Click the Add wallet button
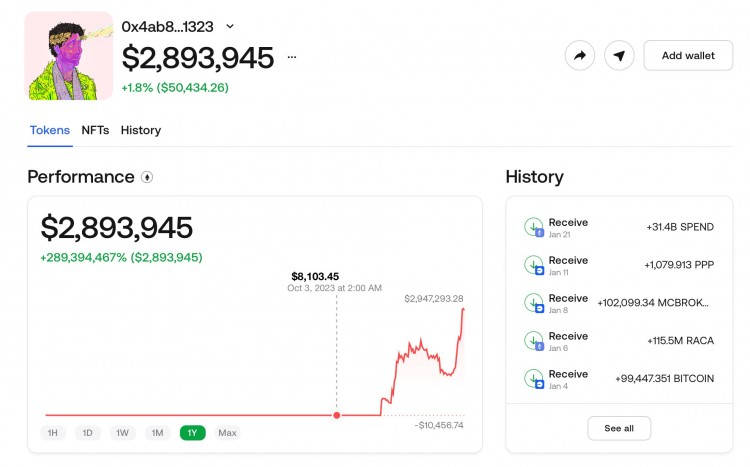 [x=688, y=56]
